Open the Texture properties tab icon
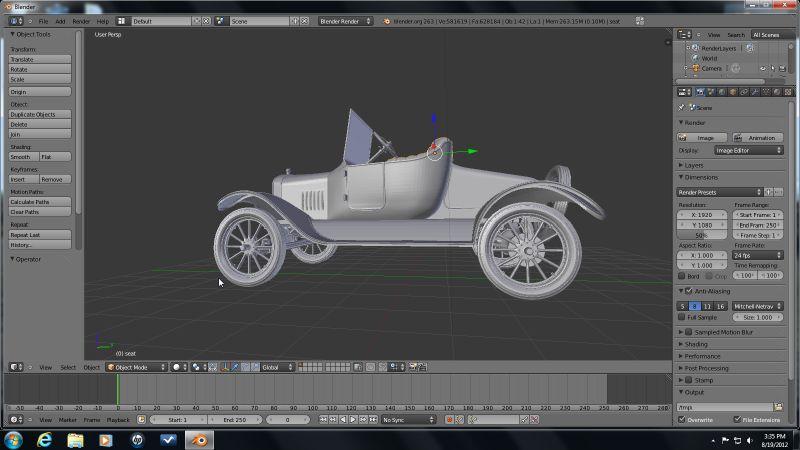This screenshot has width=800, height=450. tap(788, 92)
